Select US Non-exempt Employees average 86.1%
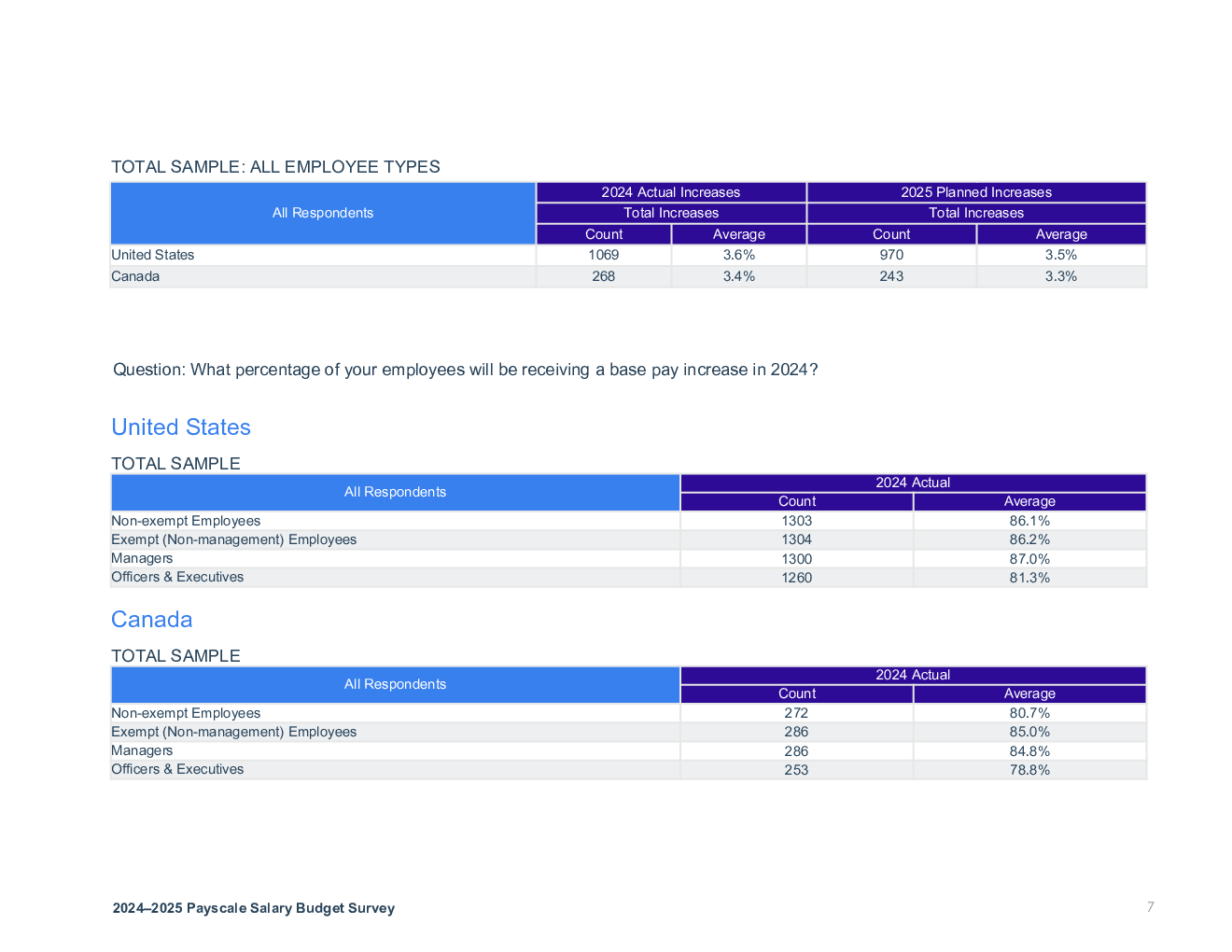Image resolution: width=1232 pixels, height=952 pixels. tap(1029, 521)
